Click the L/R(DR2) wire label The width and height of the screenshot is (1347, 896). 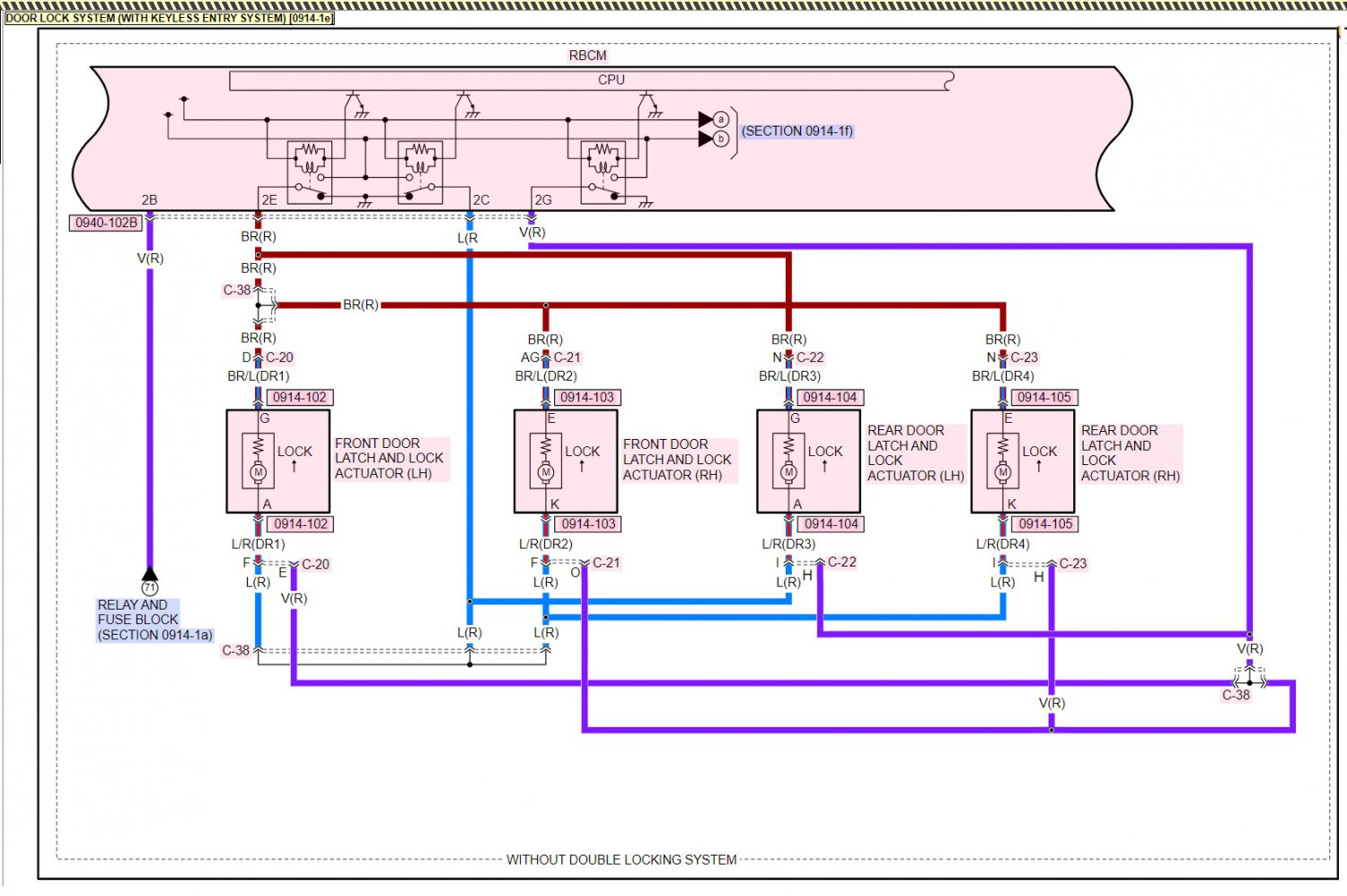coord(546,544)
